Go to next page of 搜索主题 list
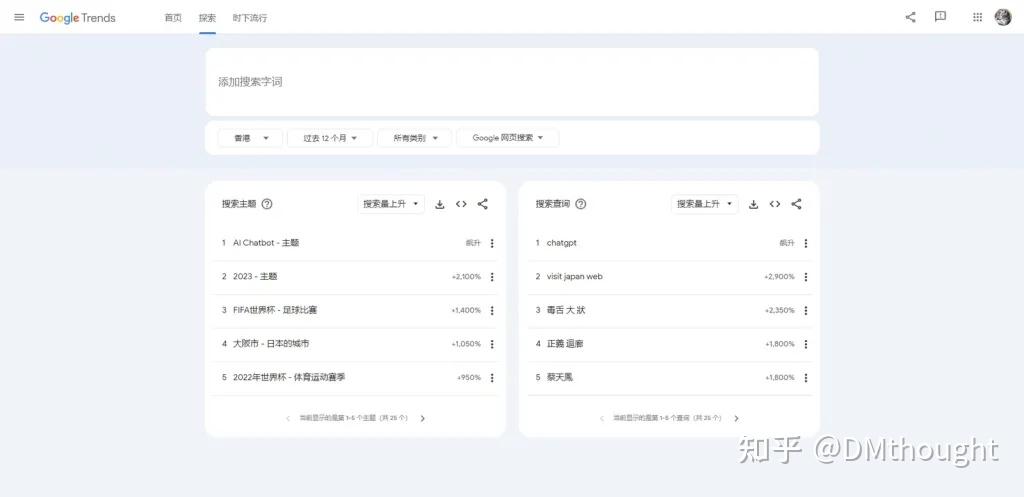 click(x=423, y=418)
